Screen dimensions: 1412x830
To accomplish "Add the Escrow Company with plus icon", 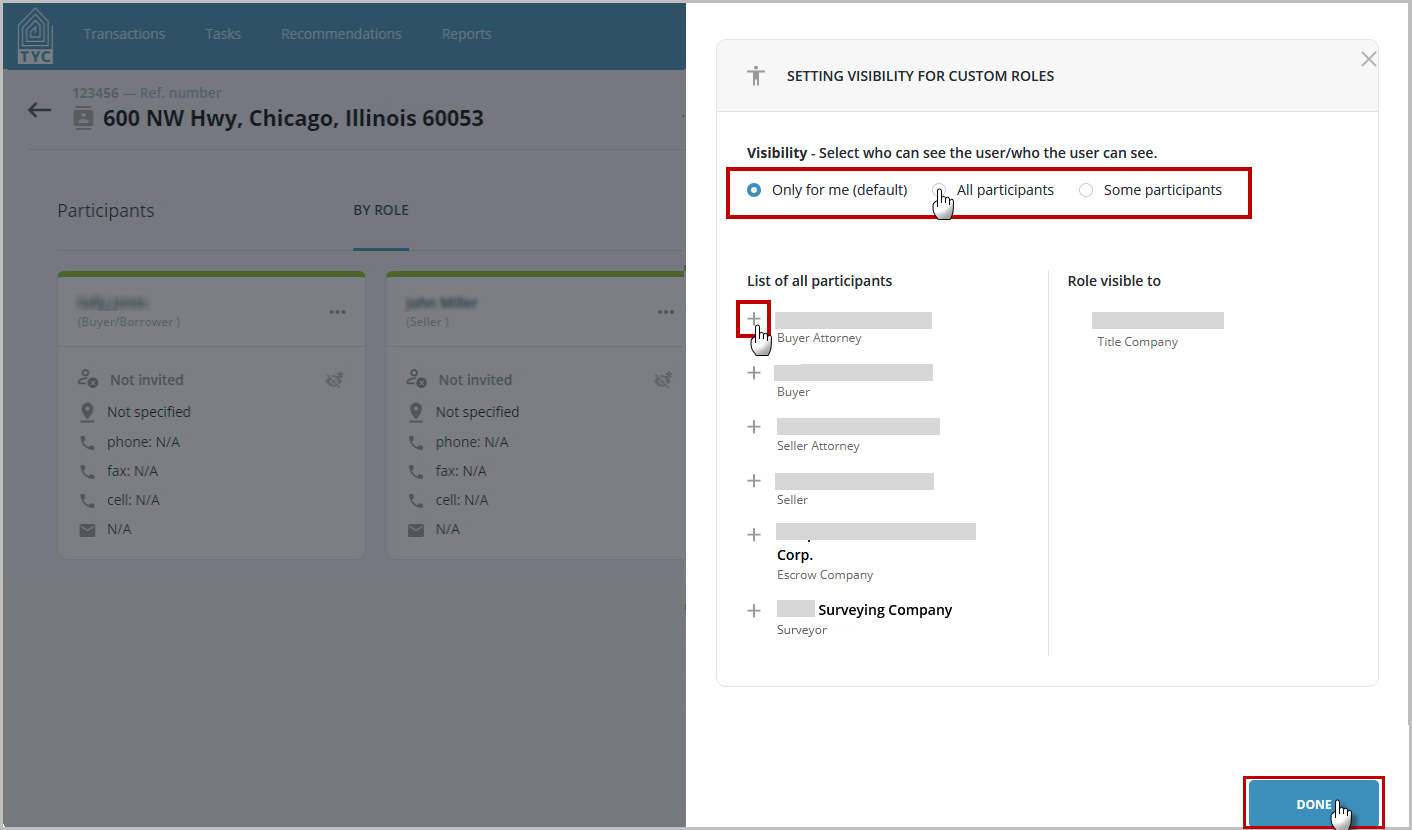I will tap(754, 535).
